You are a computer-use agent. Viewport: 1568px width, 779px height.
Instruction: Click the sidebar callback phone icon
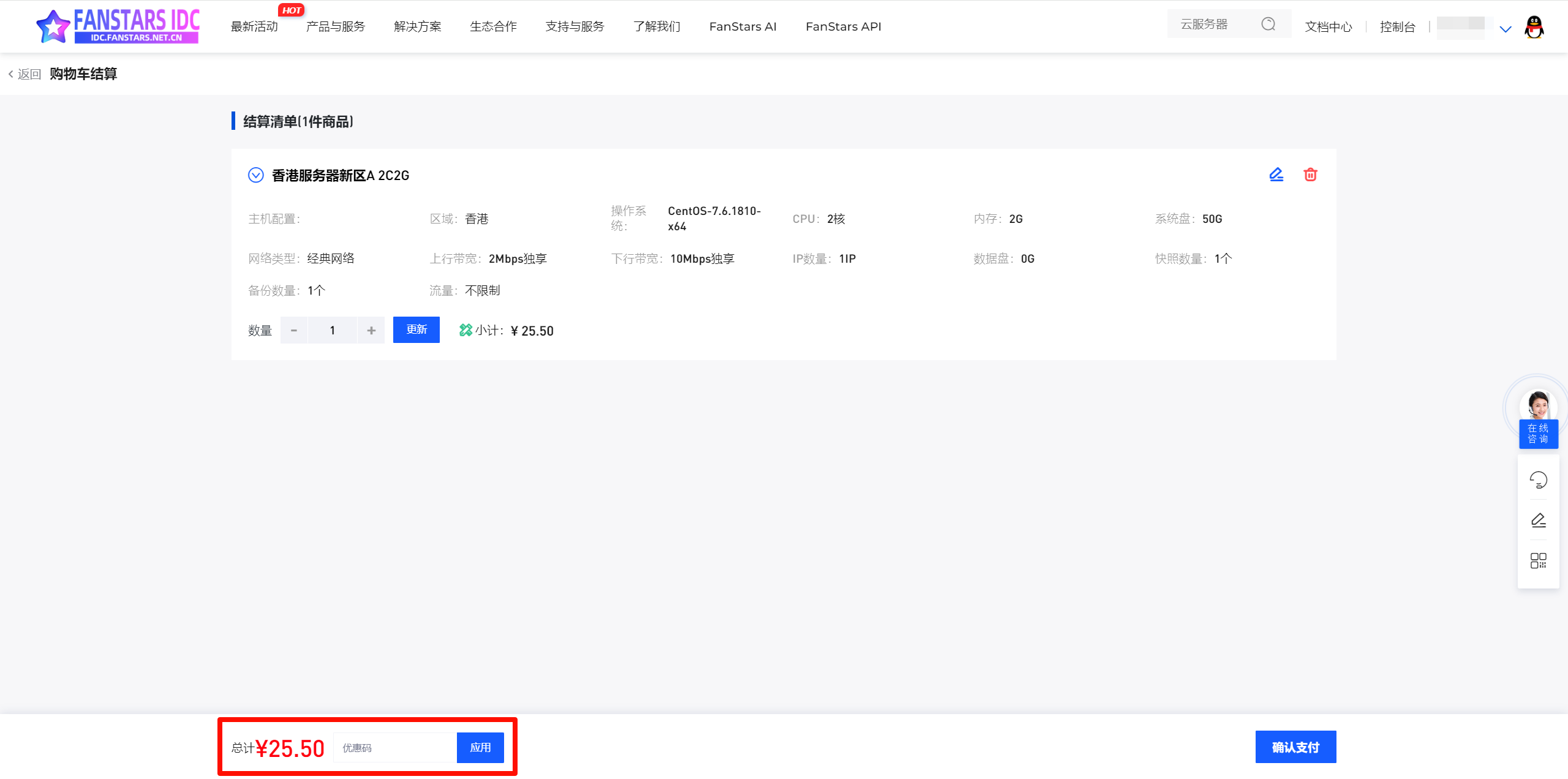click(1538, 480)
